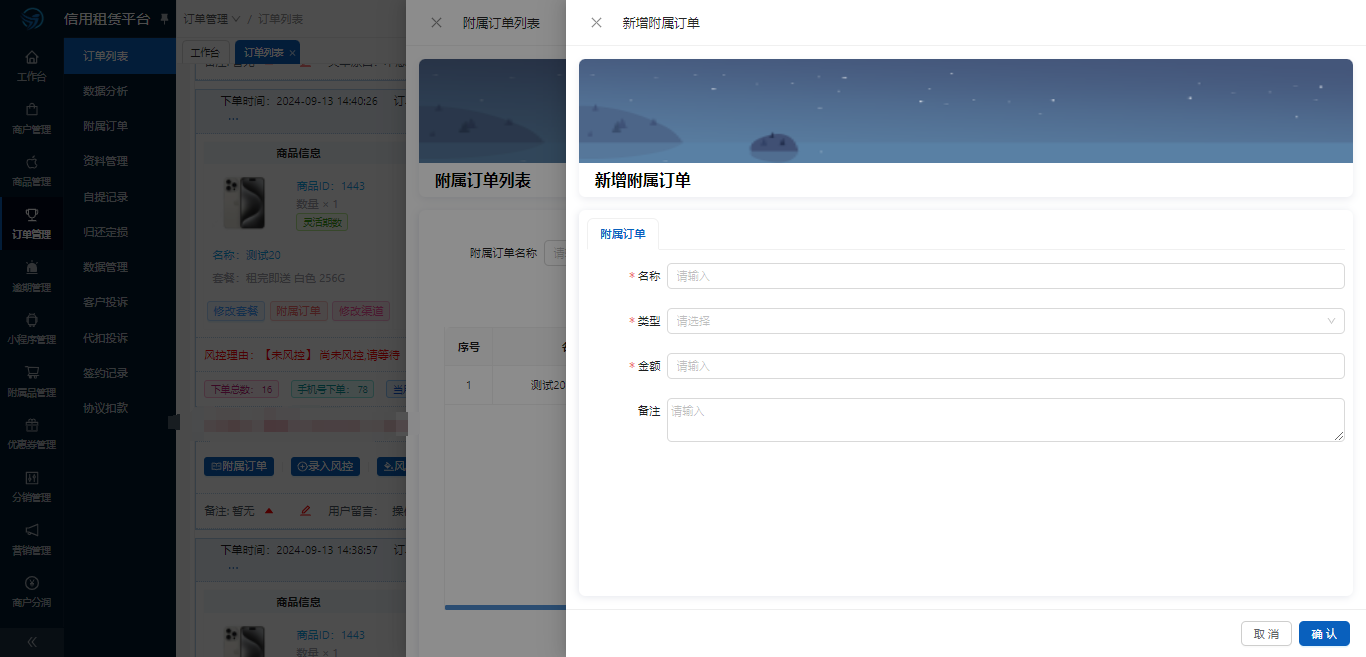This screenshot has height=657, width=1366.
Task: Click the red pencil edit icon near 备注
Action: [x=306, y=511]
